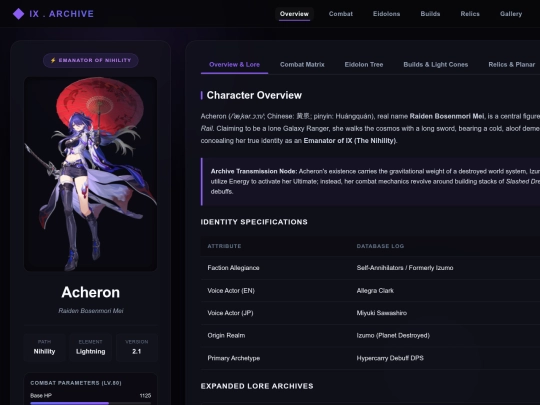
Task: Go to Combat in top navigation
Action: pos(341,14)
